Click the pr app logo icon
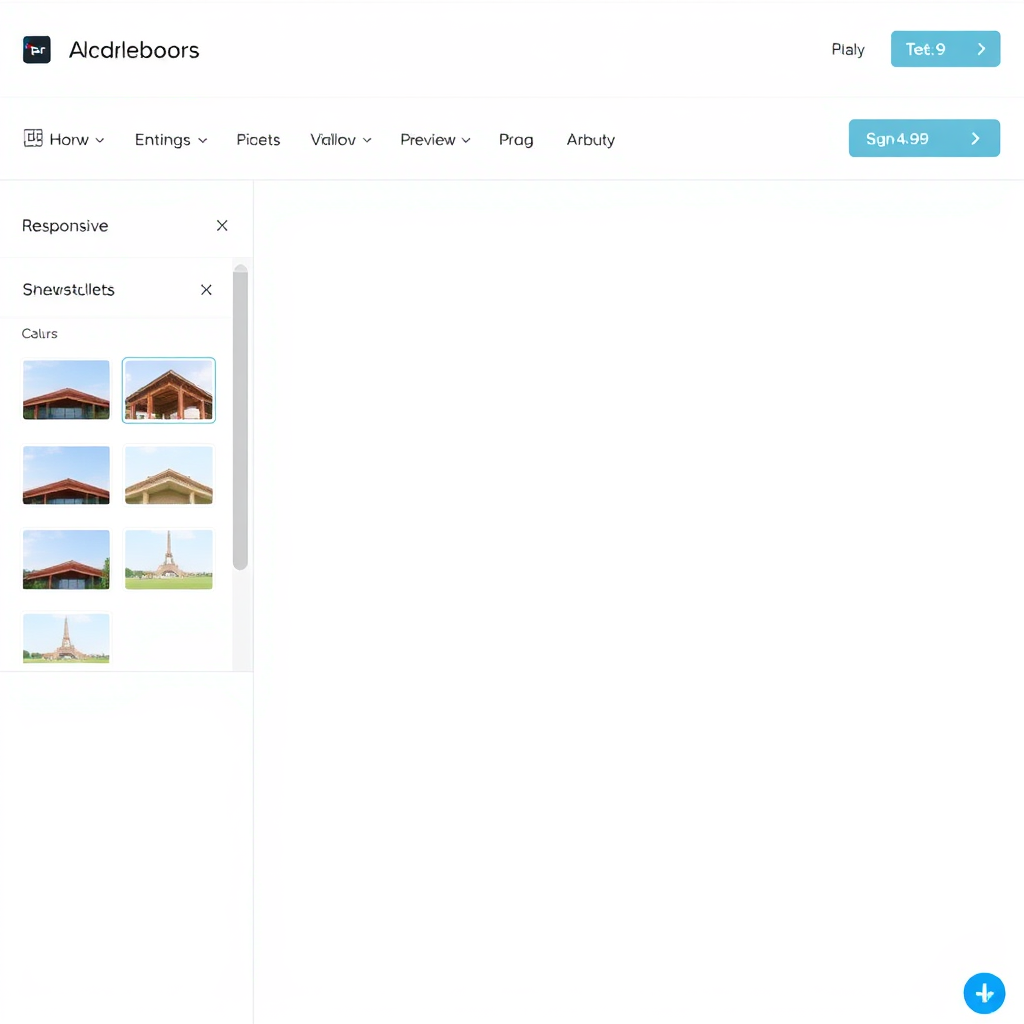 click(x=37, y=49)
